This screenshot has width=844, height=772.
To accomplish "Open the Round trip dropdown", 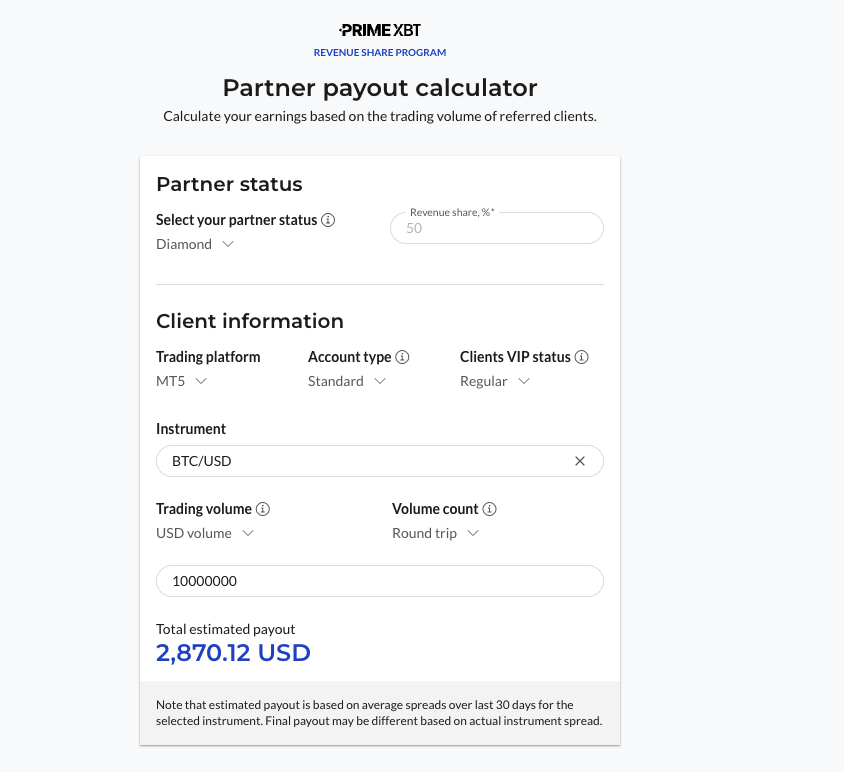I will (435, 533).
